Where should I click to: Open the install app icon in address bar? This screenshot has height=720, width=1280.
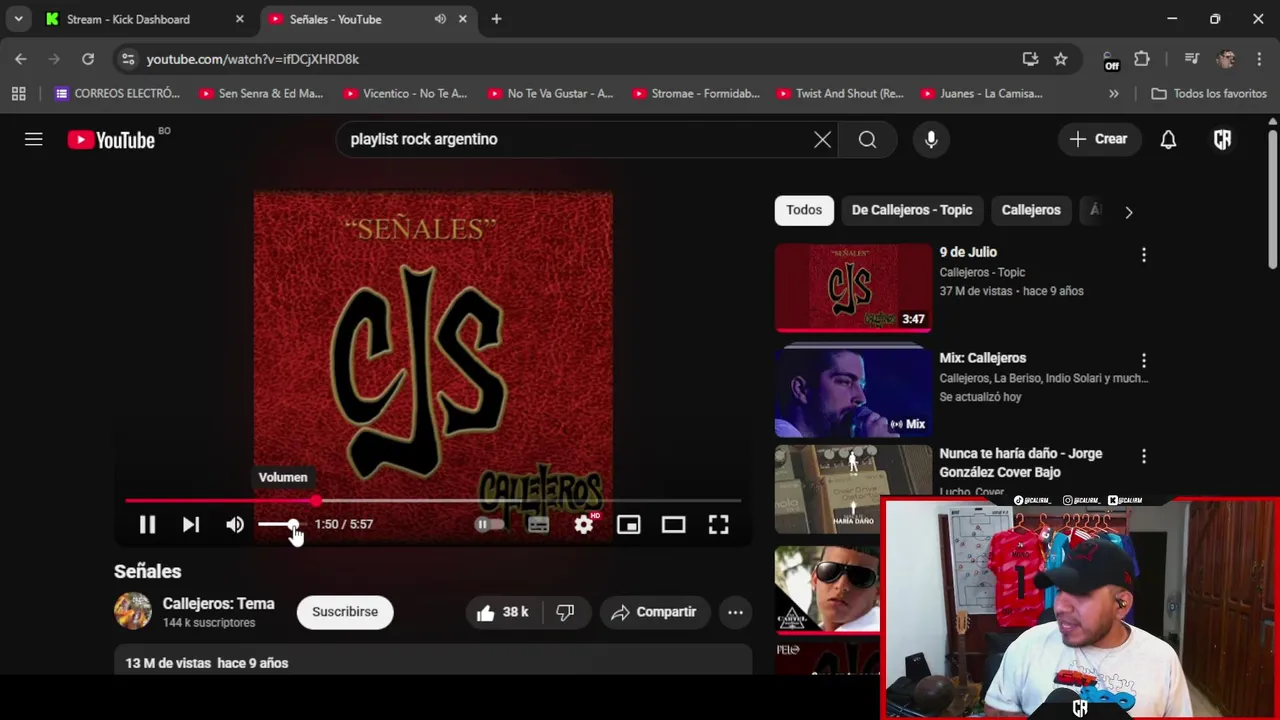tap(1030, 59)
